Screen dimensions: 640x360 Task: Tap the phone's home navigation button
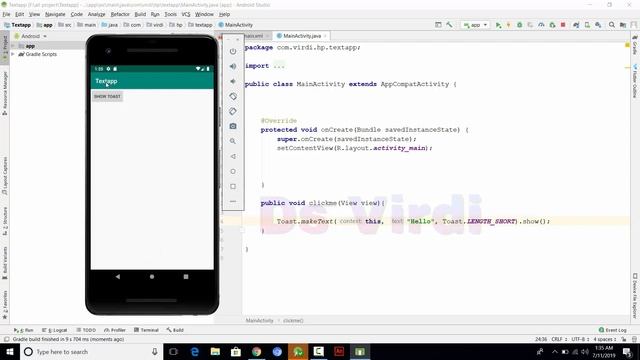click(152, 276)
